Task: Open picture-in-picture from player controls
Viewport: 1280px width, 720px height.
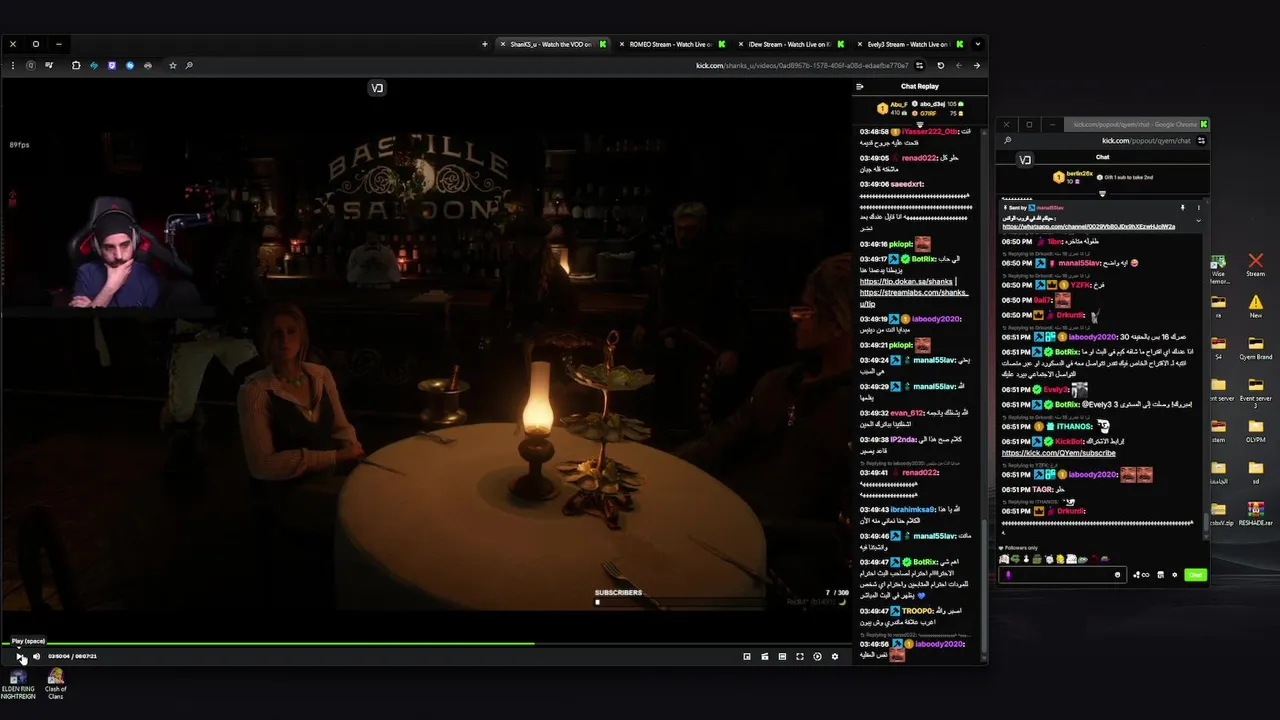Action: point(746,656)
